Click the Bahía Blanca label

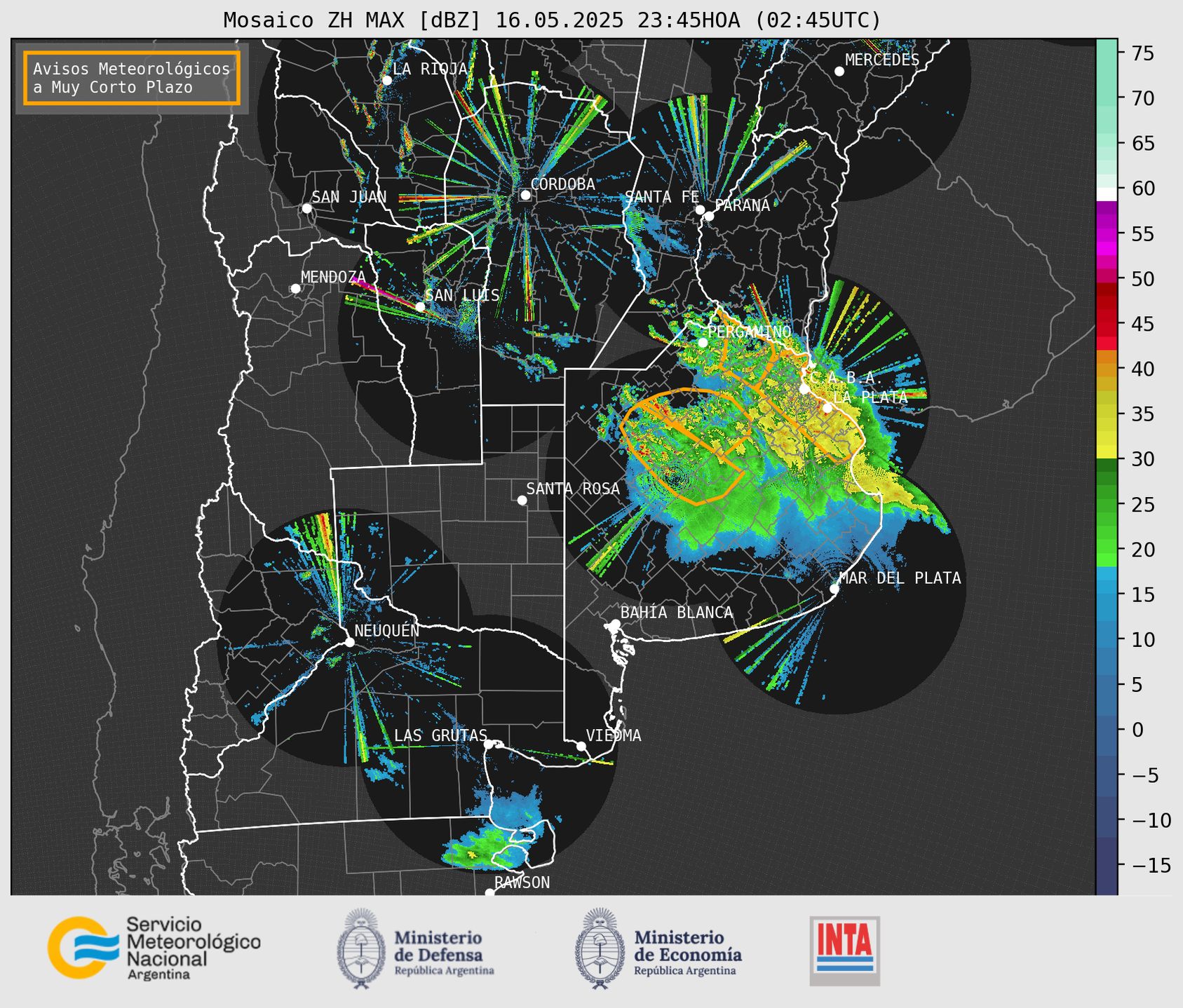pos(677,613)
